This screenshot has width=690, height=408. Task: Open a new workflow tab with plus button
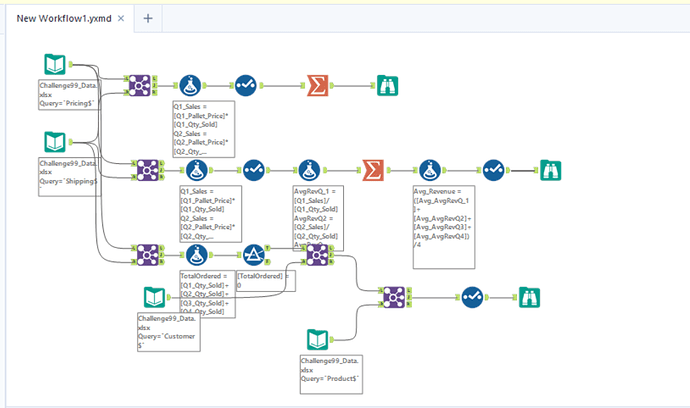coord(147,19)
